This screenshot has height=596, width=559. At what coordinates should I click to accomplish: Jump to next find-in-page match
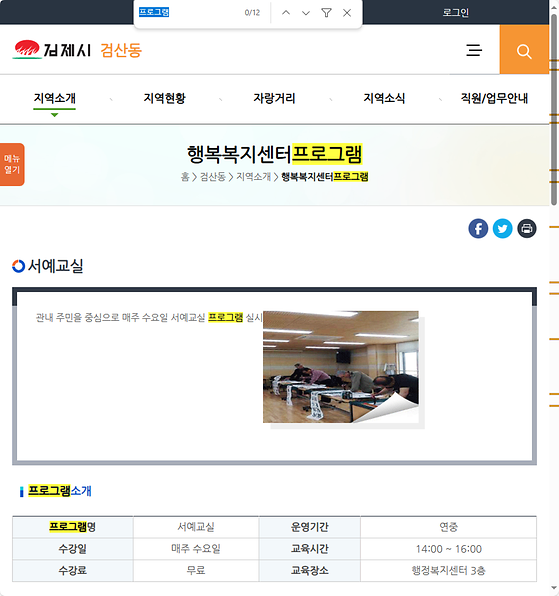pyautogui.click(x=306, y=13)
